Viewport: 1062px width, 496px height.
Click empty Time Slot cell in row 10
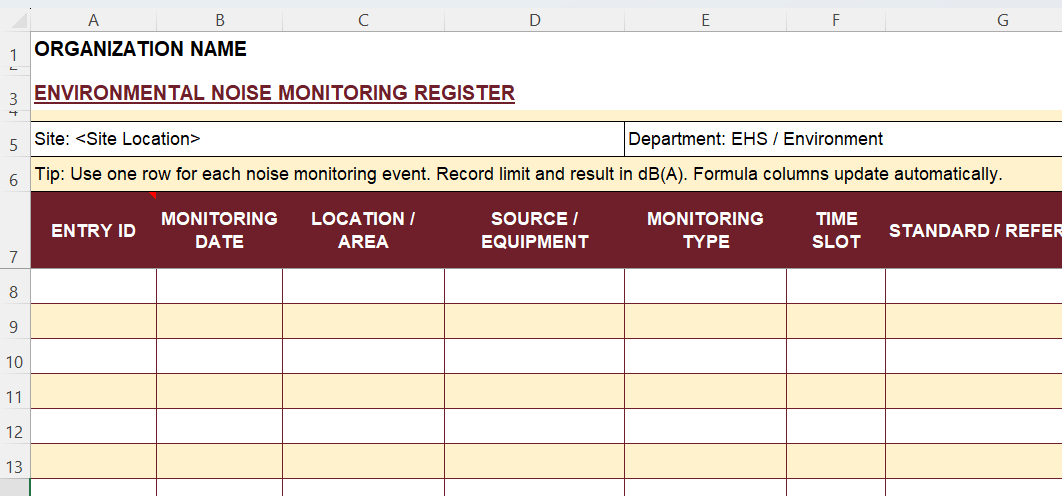click(835, 356)
